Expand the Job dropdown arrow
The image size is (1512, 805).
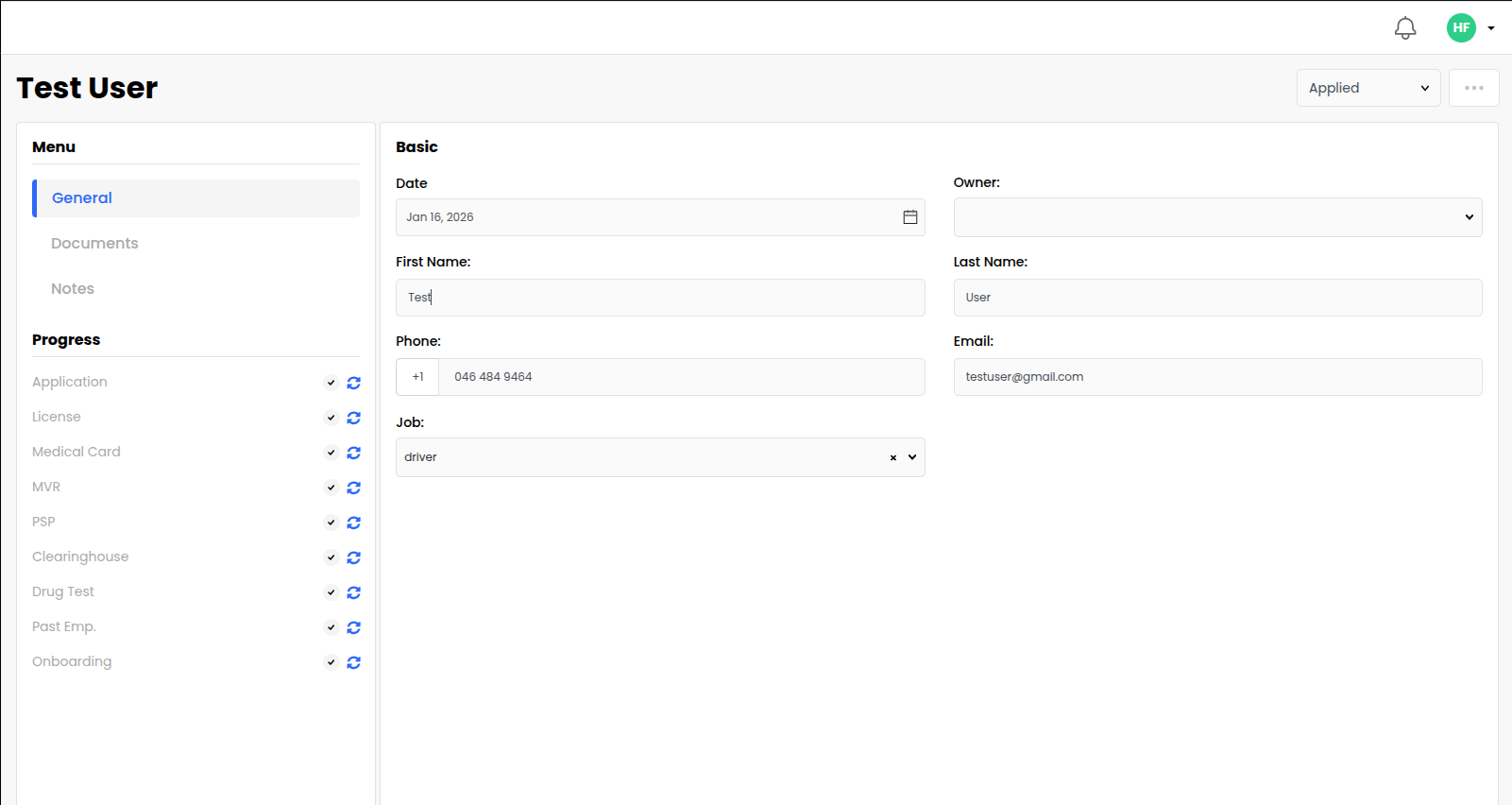[912, 457]
